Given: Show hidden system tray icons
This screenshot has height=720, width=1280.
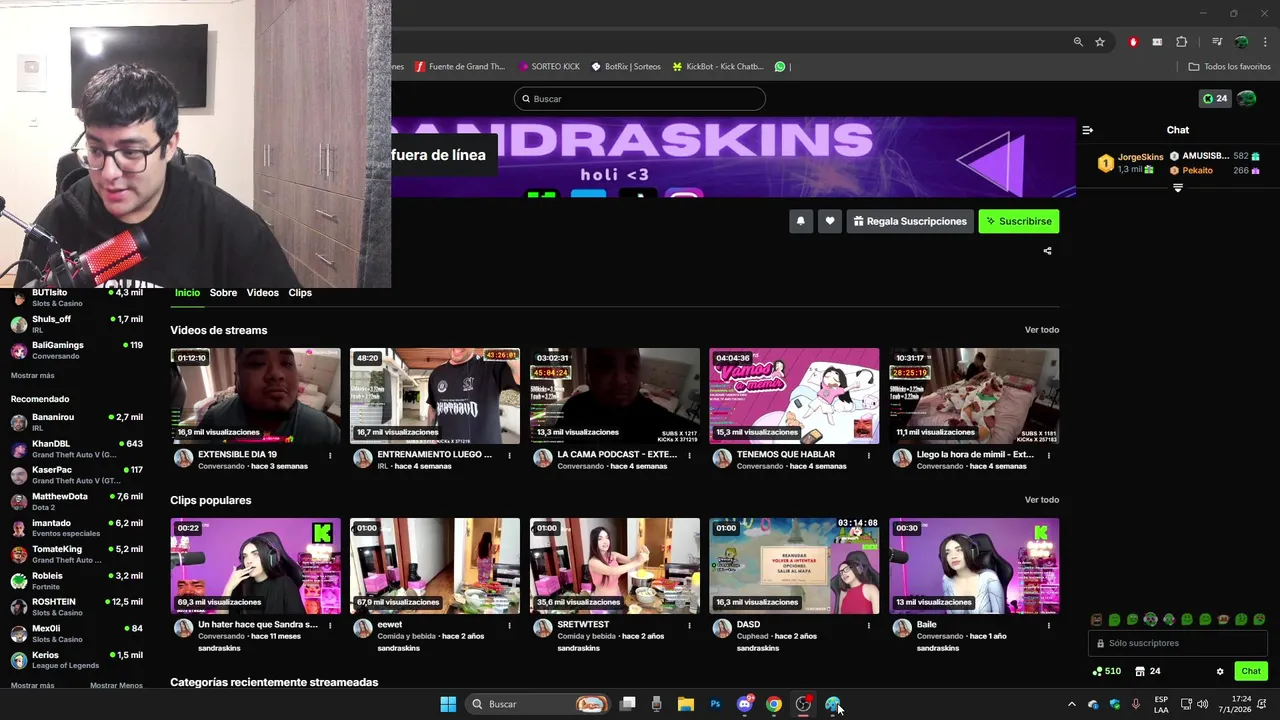Looking at the screenshot, I should [1072, 704].
